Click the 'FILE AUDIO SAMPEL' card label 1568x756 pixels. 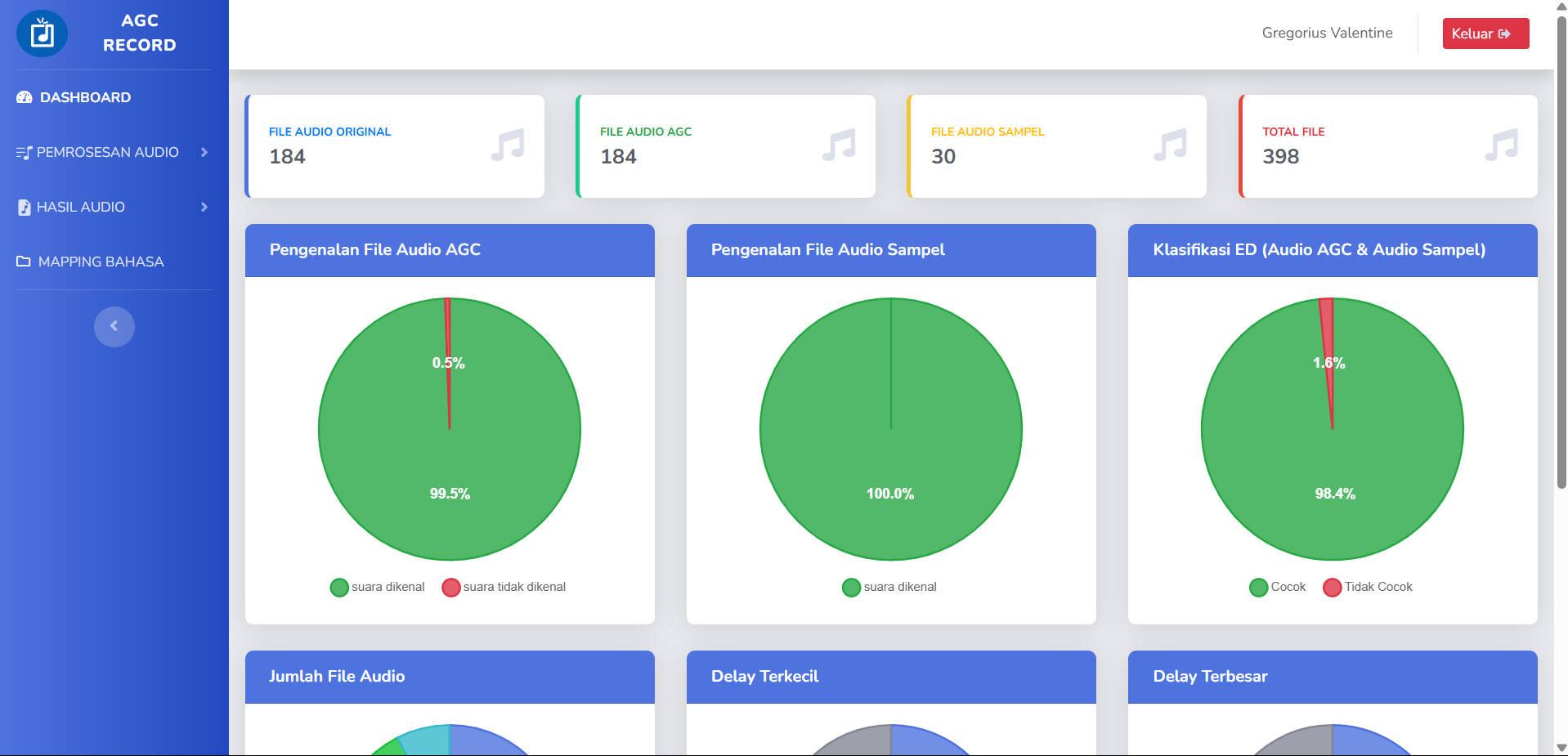[988, 132]
